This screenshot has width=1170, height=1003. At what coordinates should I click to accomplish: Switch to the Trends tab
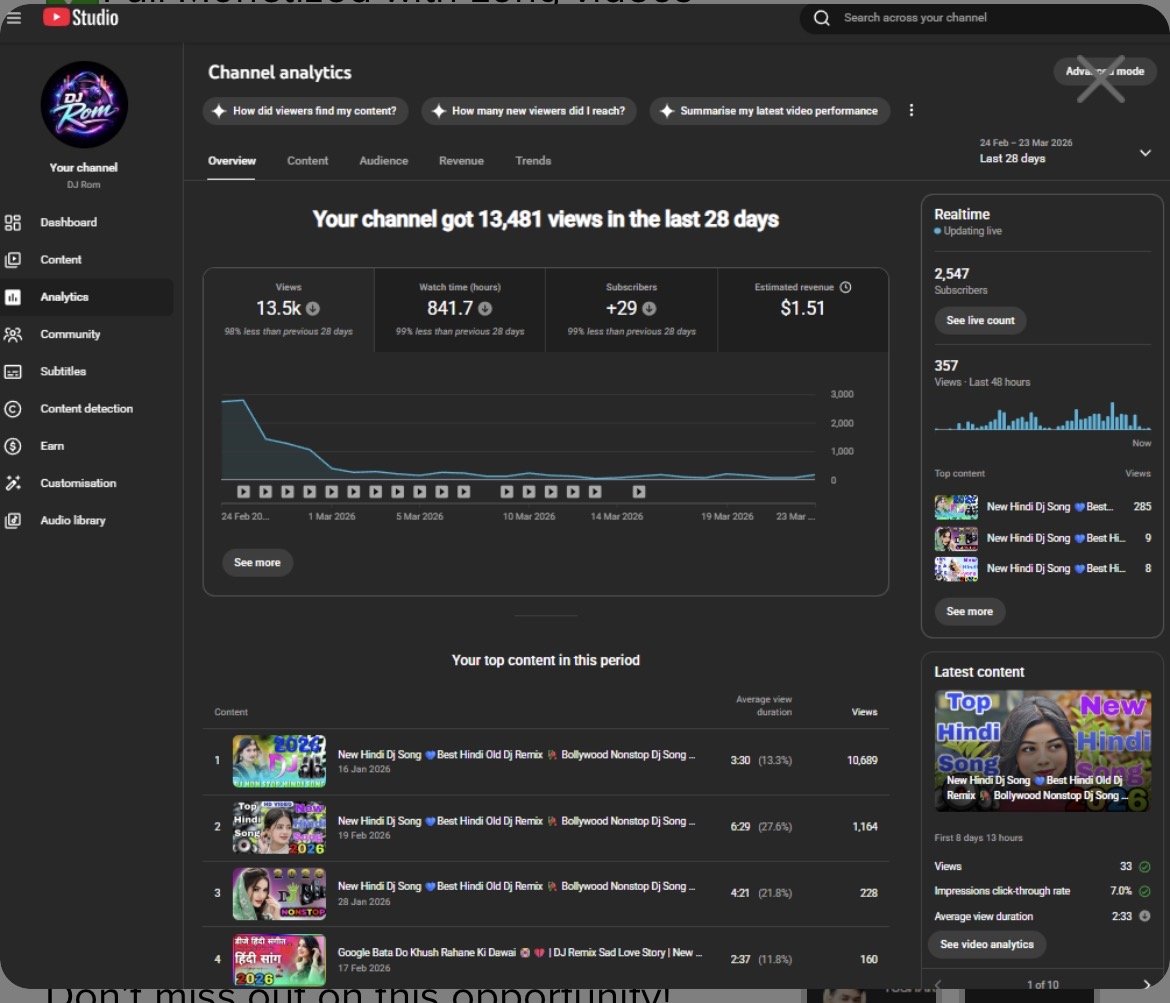pyautogui.click(x=533, y=160)
